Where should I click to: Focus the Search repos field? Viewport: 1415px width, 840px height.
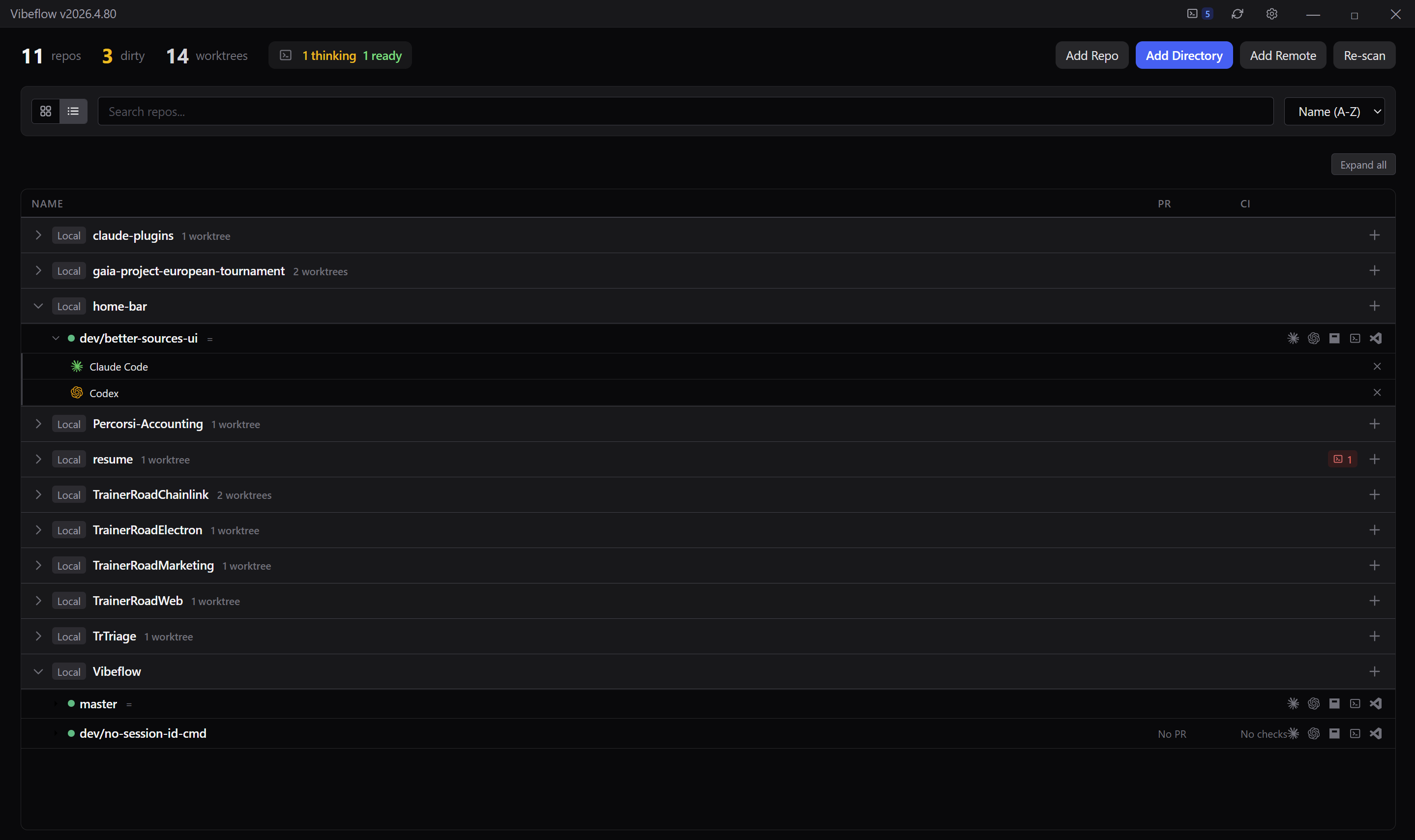click(x=685, y=112)
